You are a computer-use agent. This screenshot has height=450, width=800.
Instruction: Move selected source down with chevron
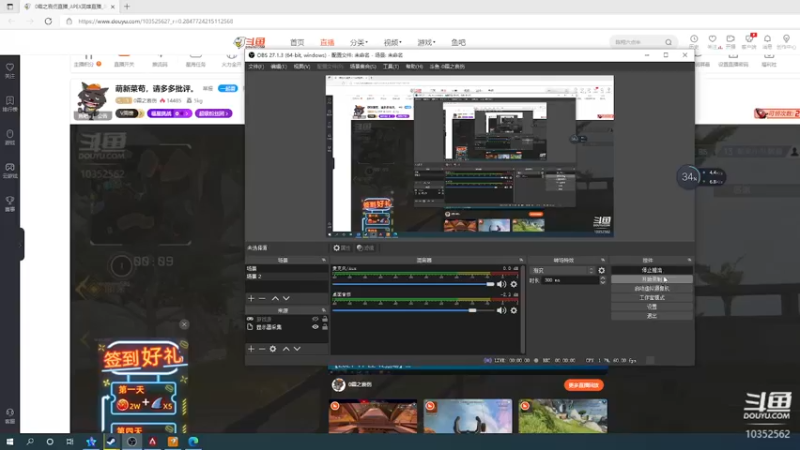coord(297,349)
